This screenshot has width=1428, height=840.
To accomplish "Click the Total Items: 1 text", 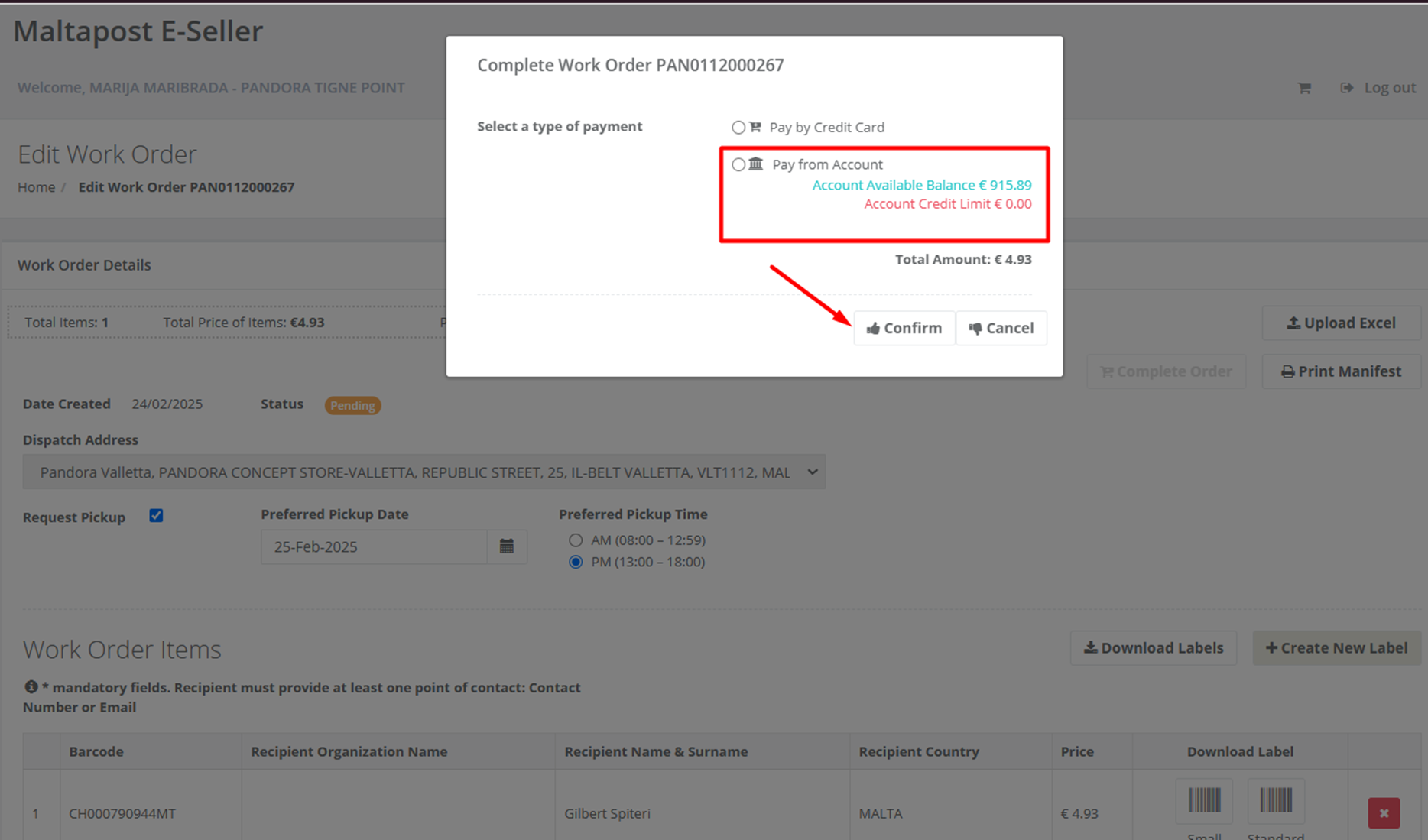I will [67, 323].
